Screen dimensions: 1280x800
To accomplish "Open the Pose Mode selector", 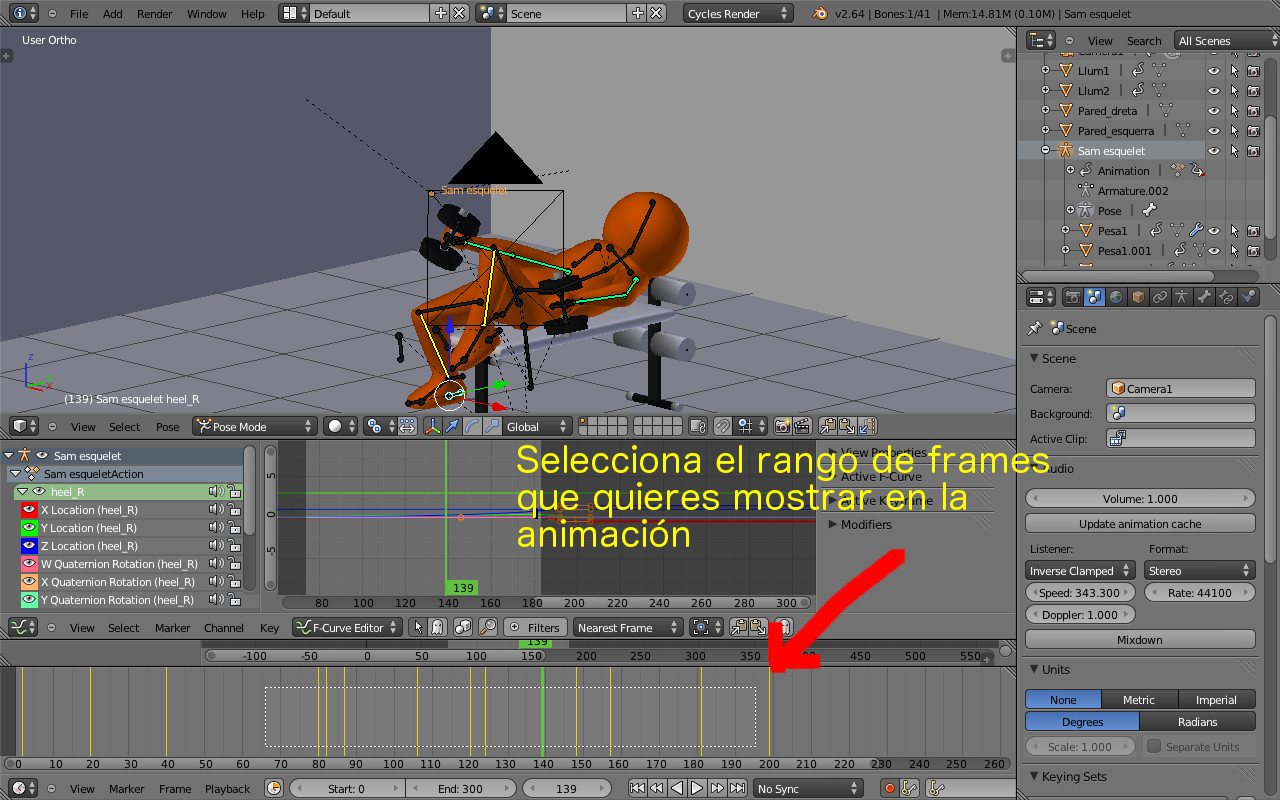I will coord(255,426).
